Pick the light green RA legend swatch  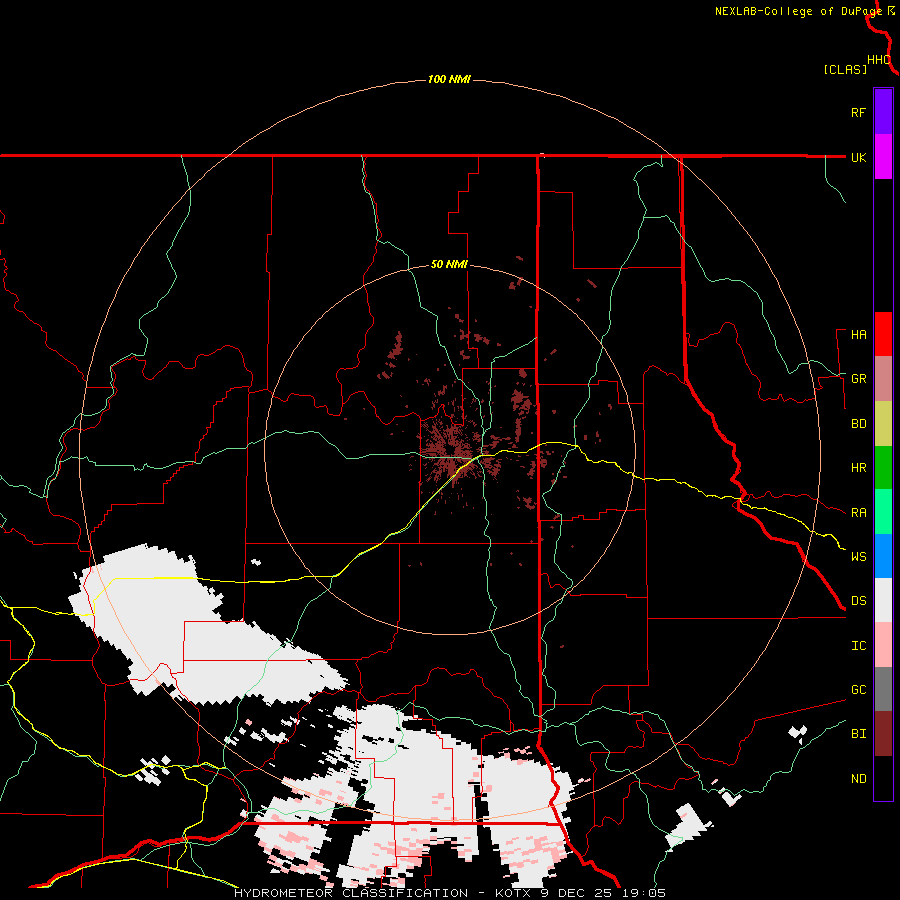883,512
